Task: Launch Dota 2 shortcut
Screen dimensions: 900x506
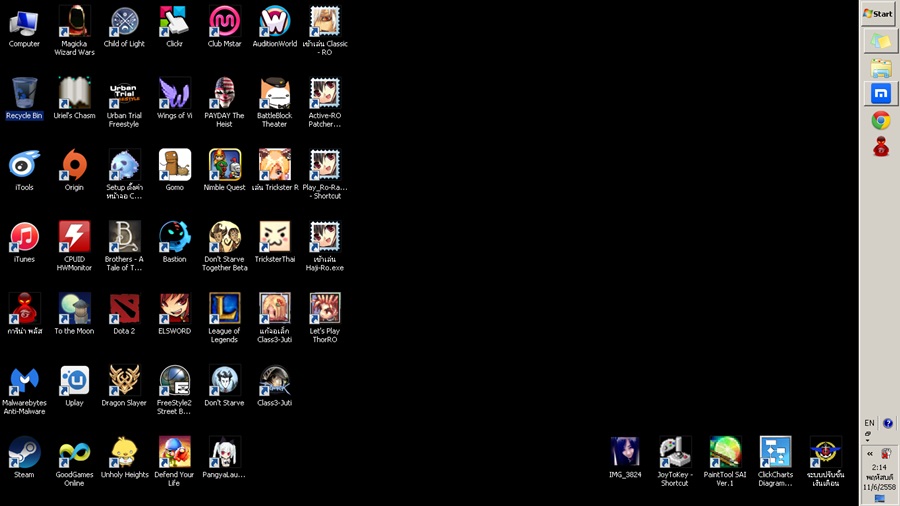Action: [124, 314]
